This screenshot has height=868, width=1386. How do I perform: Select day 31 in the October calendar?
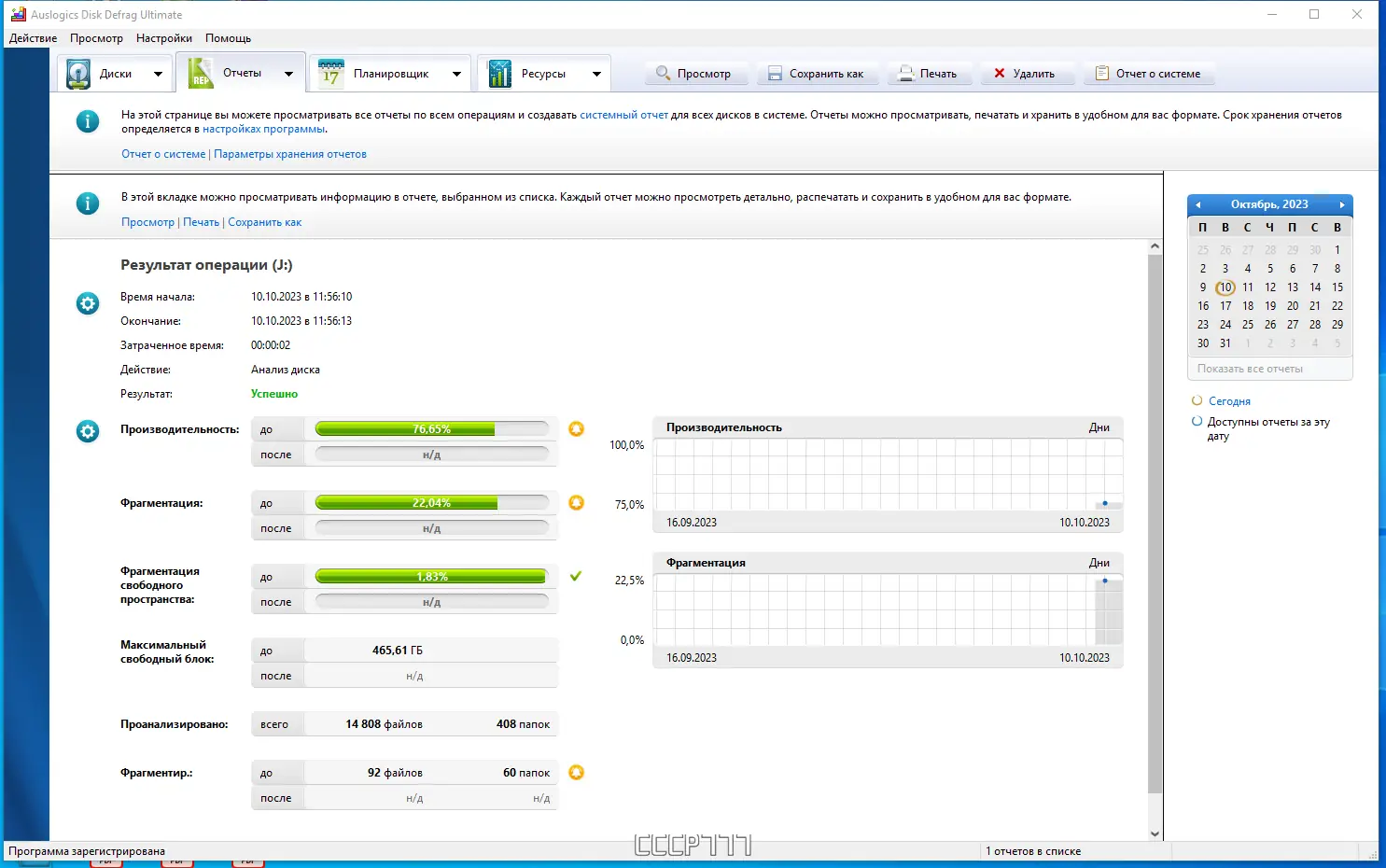[x=1225, y=343]
